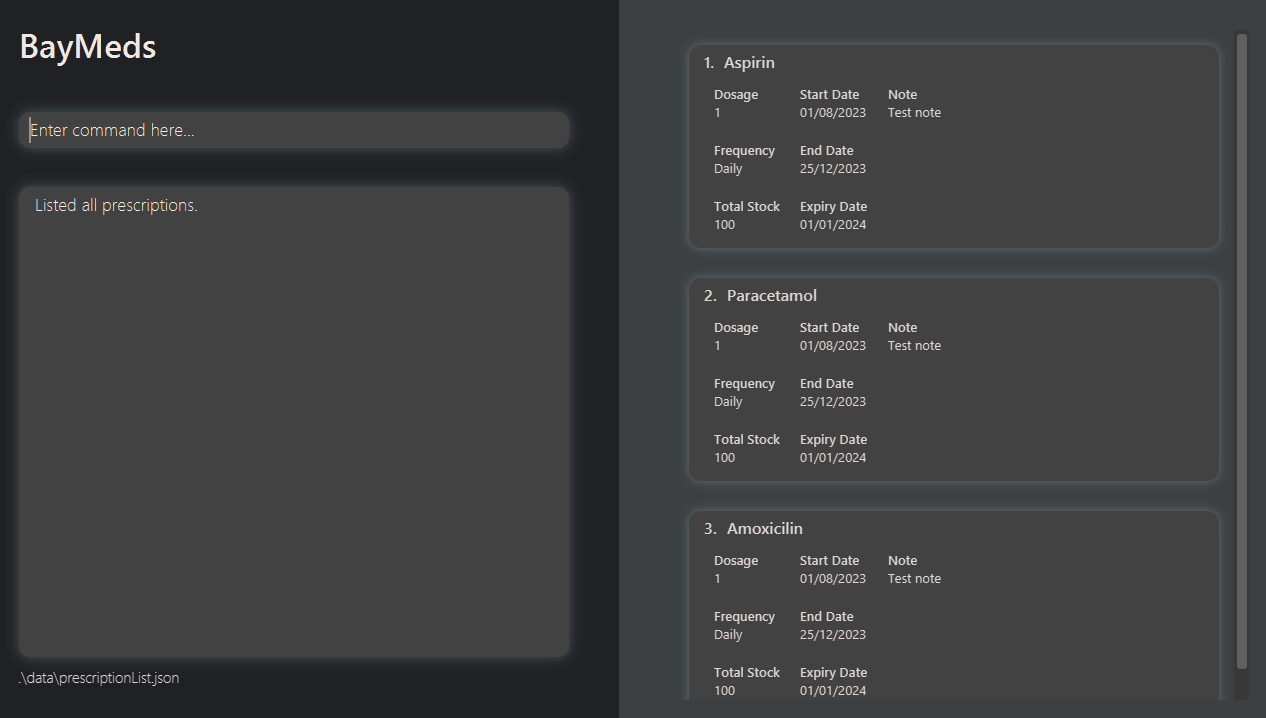Click Amoxicilin's End Date value 25/12/2023
Image resolution: width=1266 pixels, height=718 pixels.
[x=833, y=635]
